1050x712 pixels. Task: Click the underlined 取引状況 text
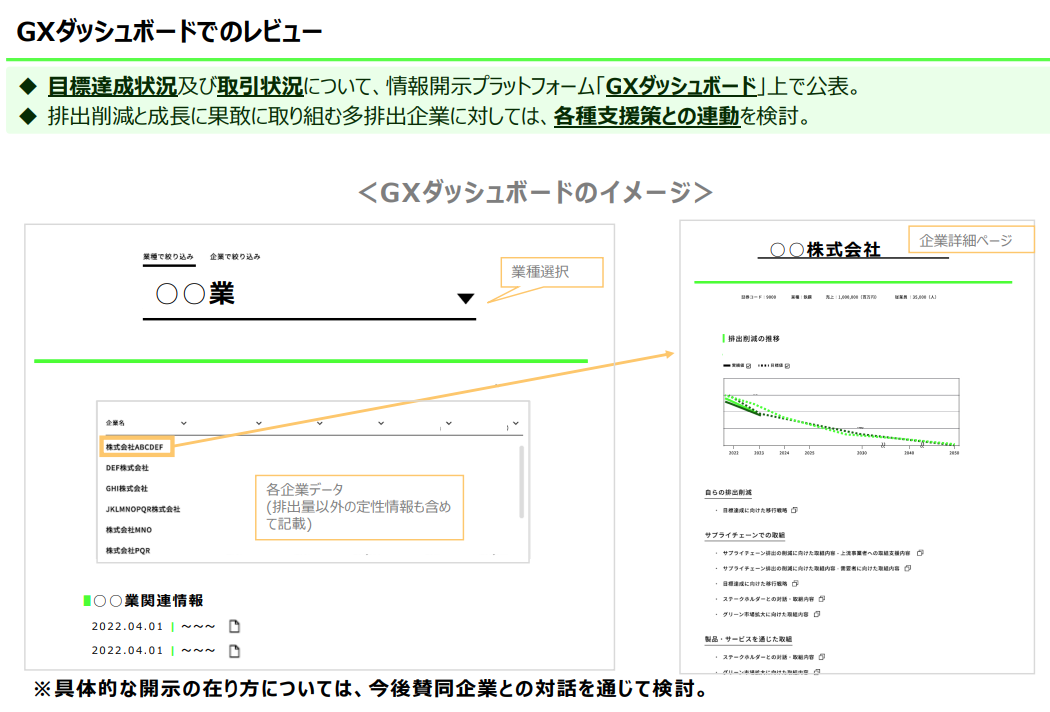[260, 86]
